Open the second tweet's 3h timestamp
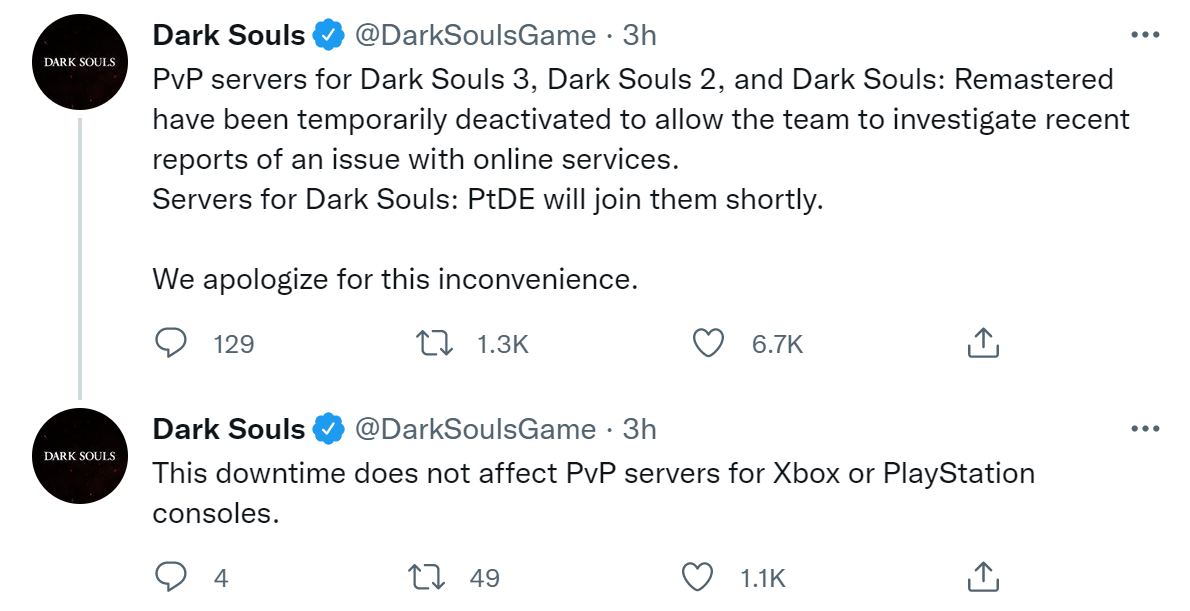This screenshot has width=1190, height=611. pos(640,430)
